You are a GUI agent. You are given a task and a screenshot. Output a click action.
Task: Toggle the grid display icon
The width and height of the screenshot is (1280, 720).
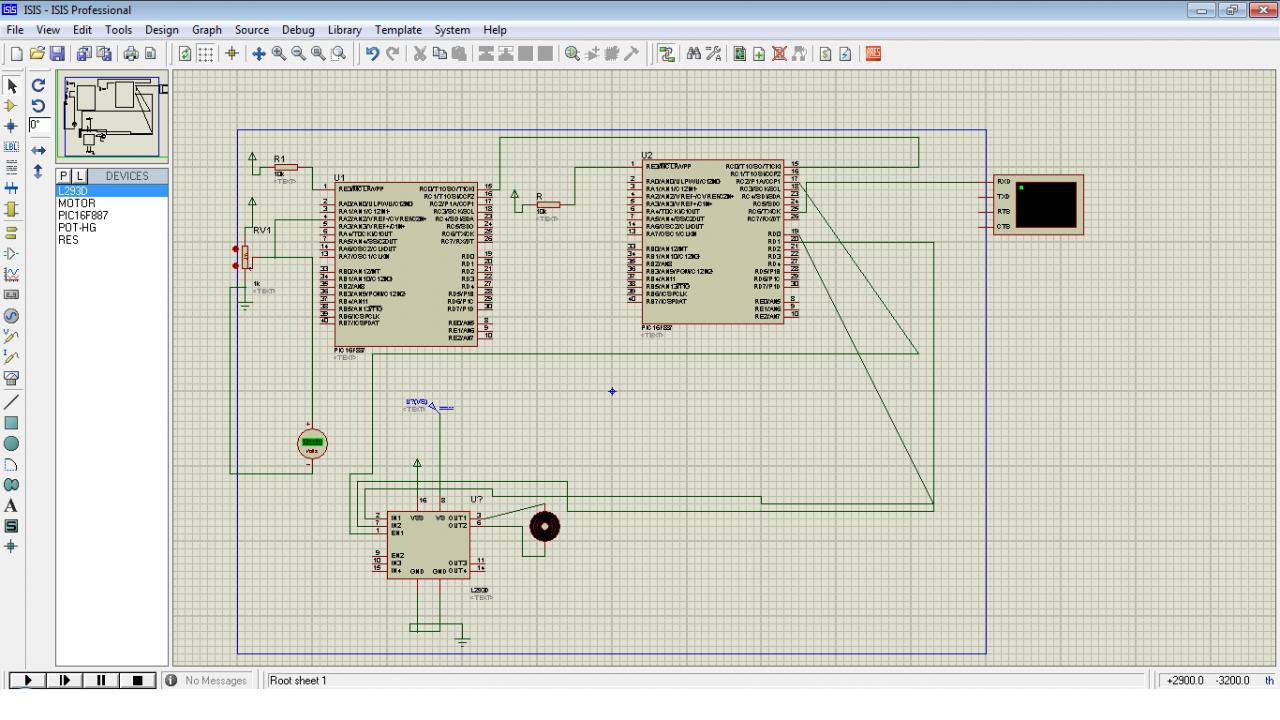[205, 53]
